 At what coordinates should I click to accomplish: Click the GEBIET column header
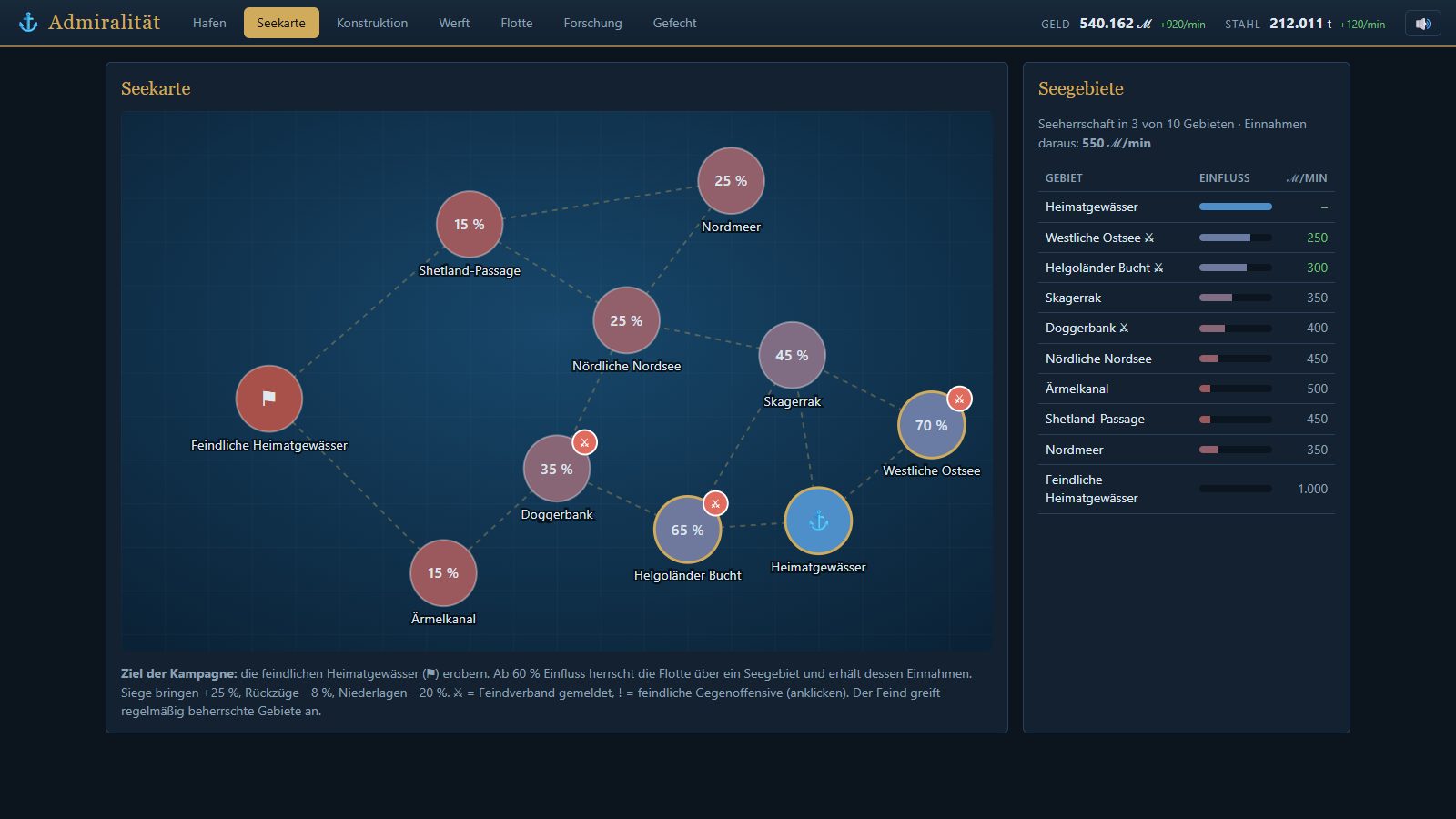pyautogui.click(x=1064, y=178)
